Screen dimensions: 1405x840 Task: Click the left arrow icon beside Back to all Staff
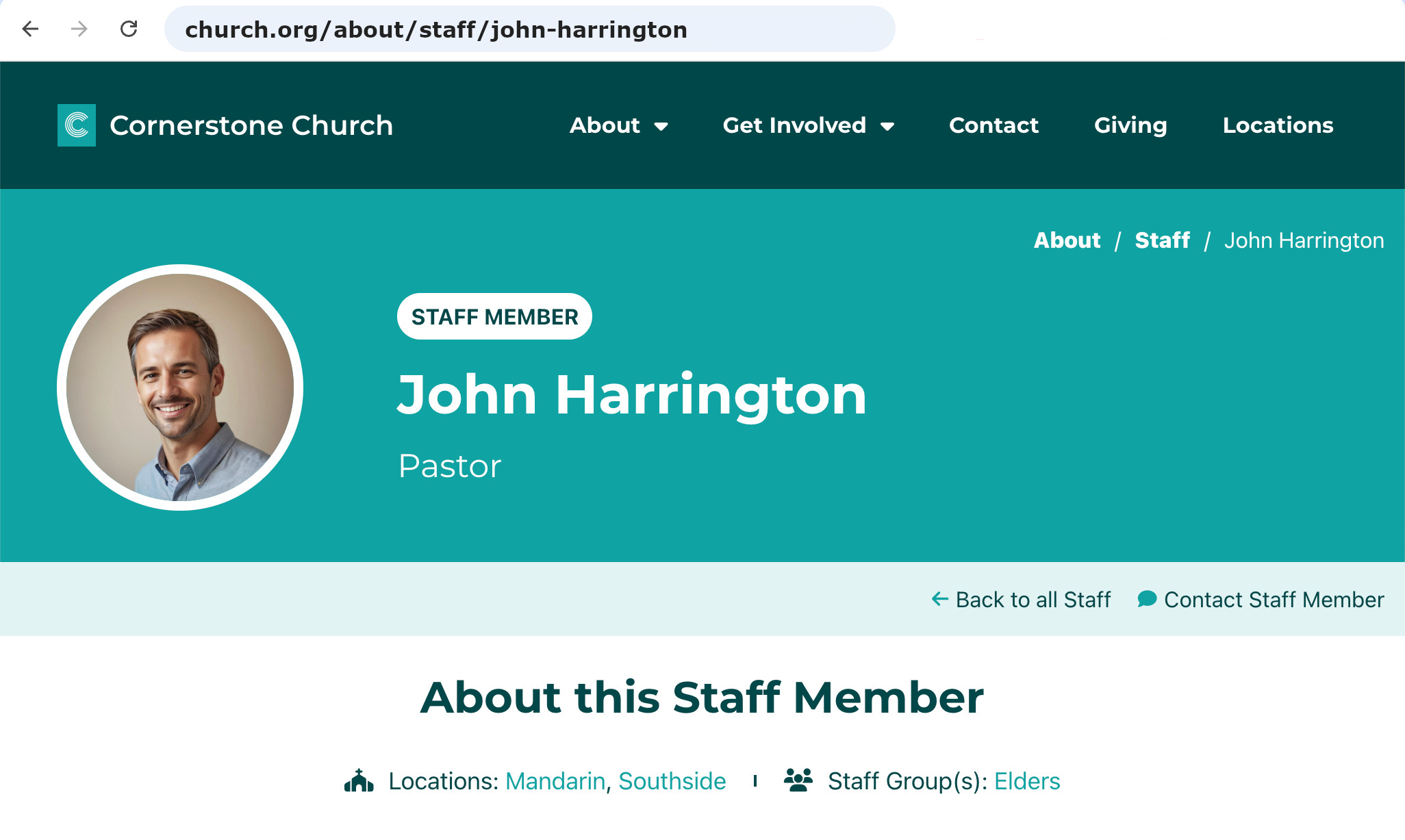point(940,599)
